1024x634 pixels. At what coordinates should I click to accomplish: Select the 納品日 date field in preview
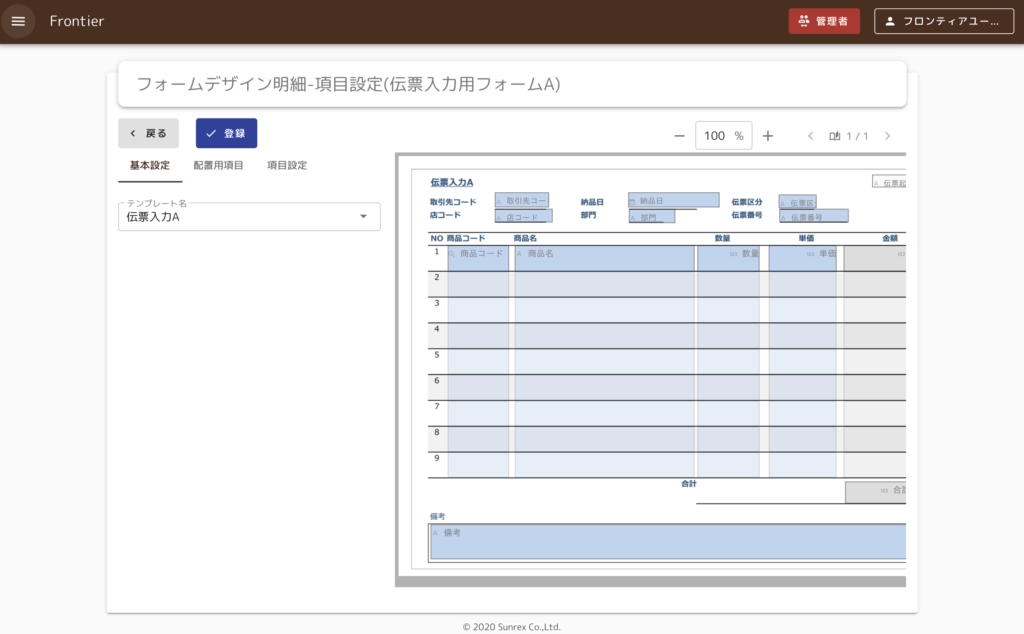coord(673,200)
